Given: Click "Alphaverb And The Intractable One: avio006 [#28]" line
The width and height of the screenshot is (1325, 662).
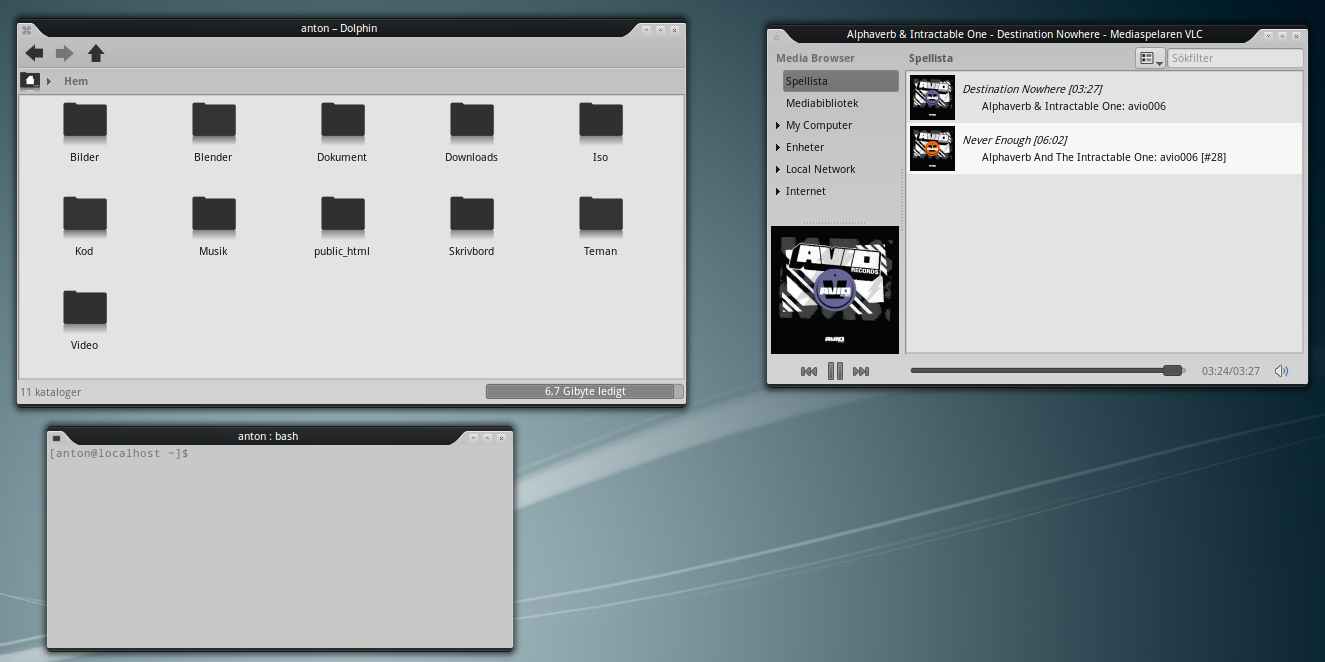Looking at the screenshot, I should [x=1104, y=157].
